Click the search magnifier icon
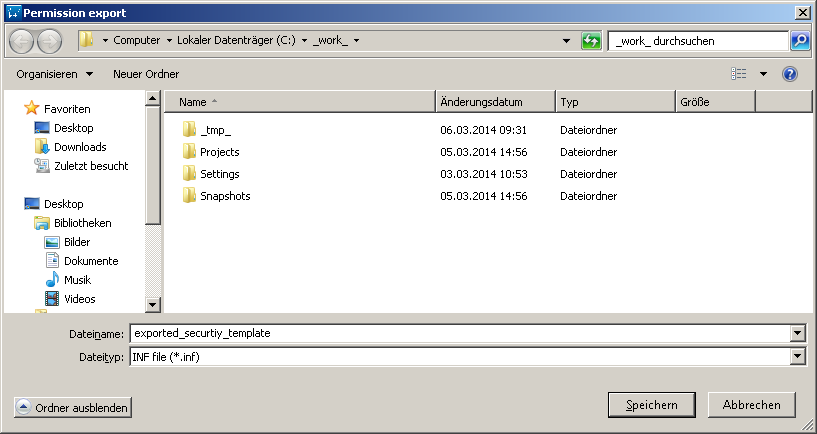The image size is (817, 434). coord(800,41)
